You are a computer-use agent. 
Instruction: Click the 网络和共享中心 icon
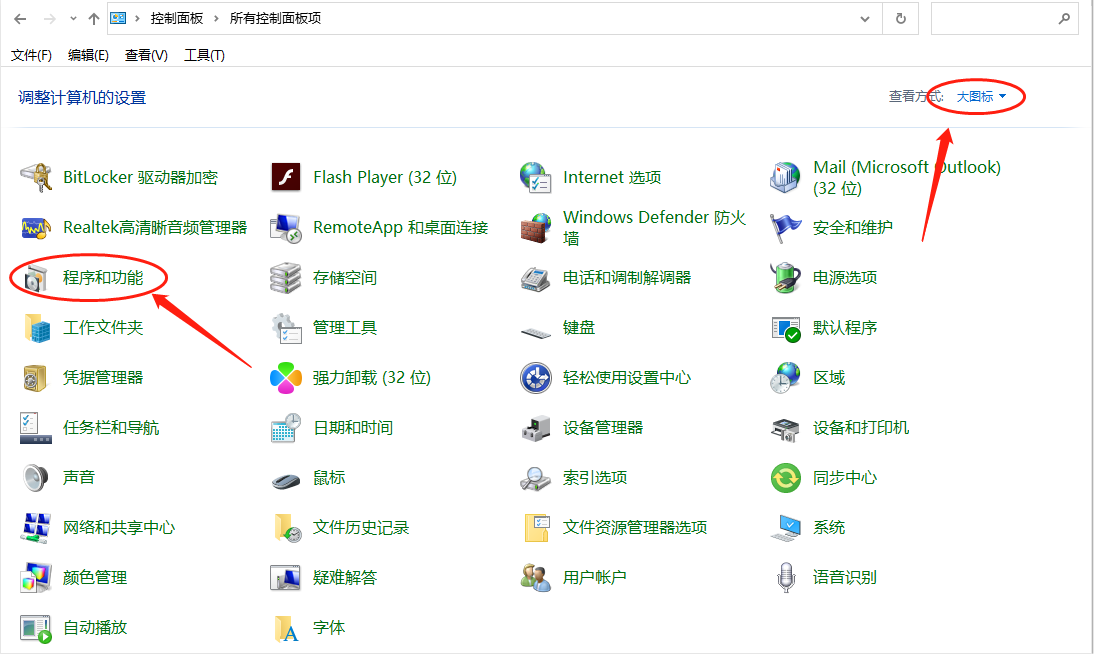point(36,528)
